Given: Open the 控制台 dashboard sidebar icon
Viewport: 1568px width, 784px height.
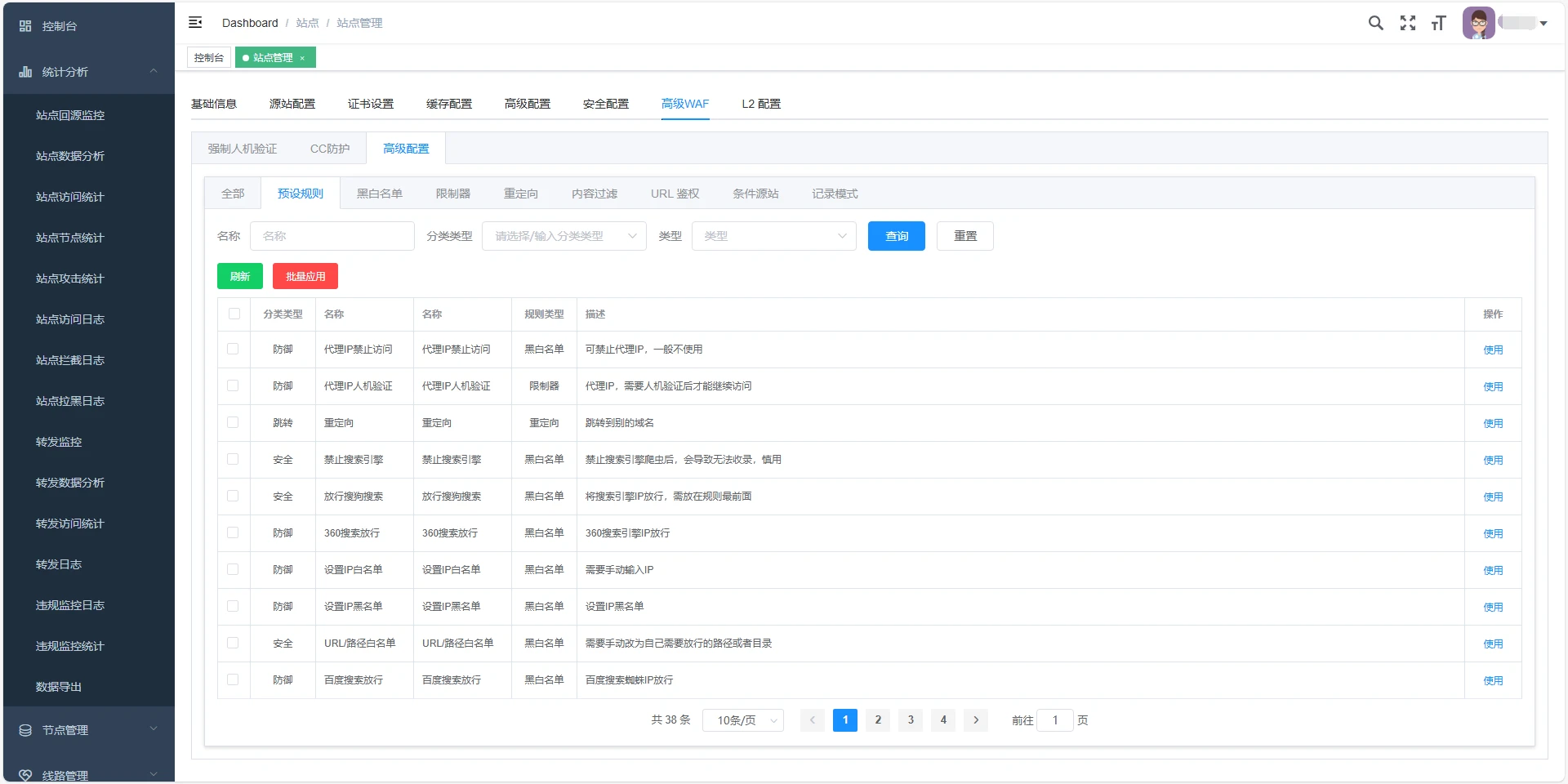Looking at the screenshot, I should [25, 26].
